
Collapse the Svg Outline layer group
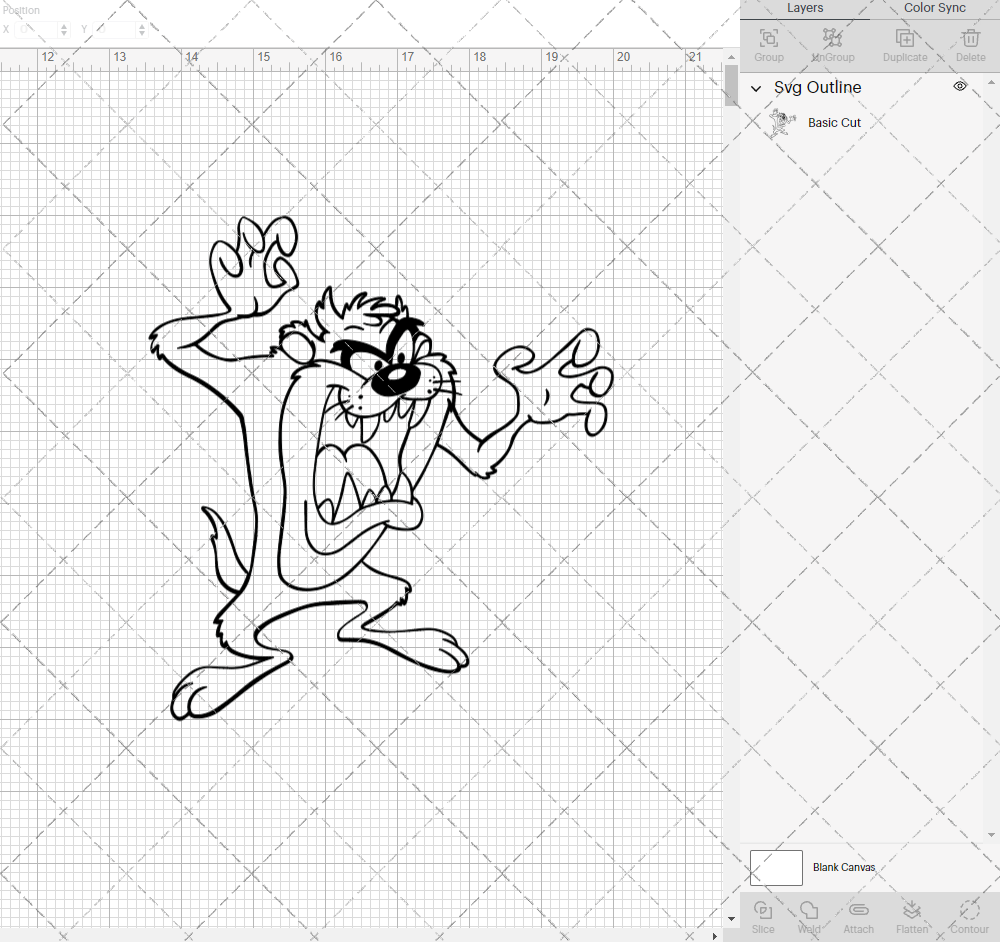point(756,88)
